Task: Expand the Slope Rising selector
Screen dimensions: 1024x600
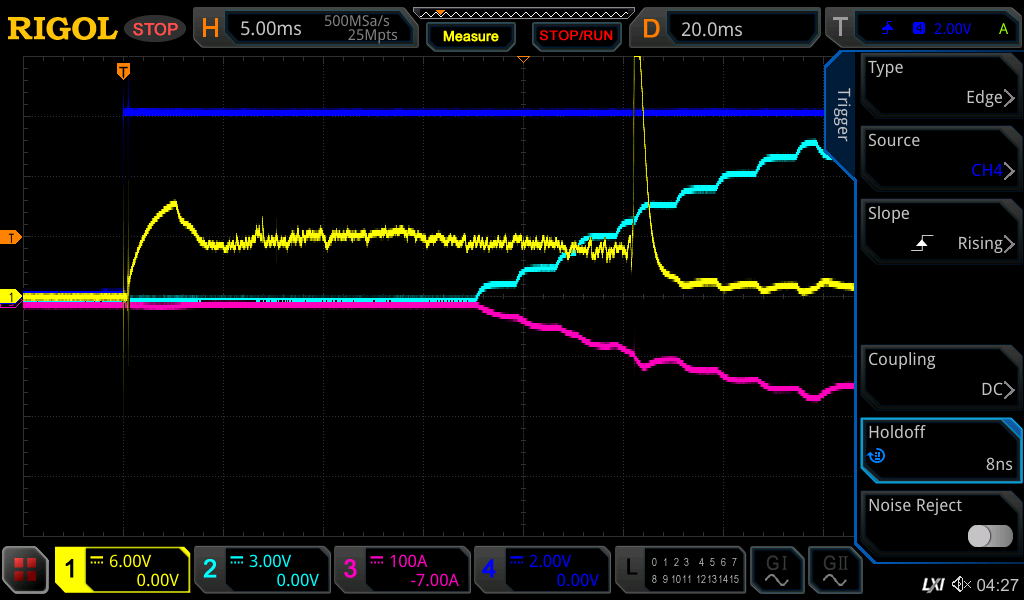Action: (x=938, y=230)
